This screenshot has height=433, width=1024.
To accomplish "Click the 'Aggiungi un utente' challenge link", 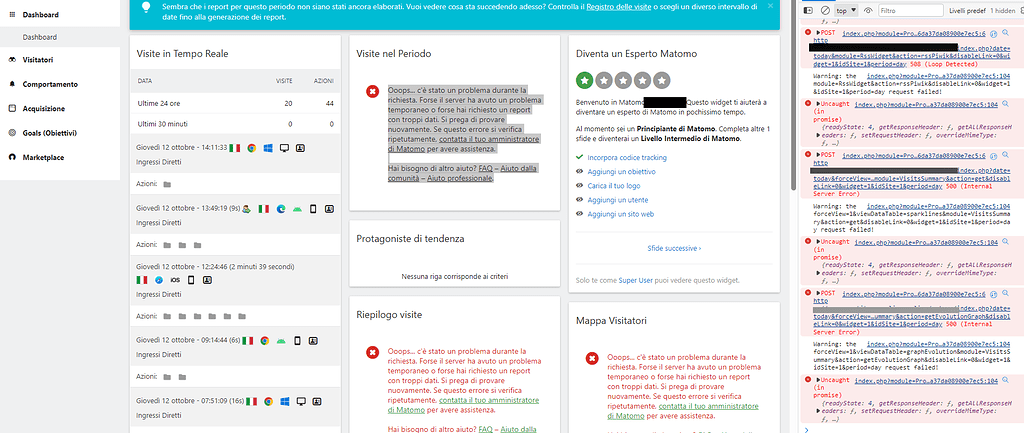I will tap(618, 200).
